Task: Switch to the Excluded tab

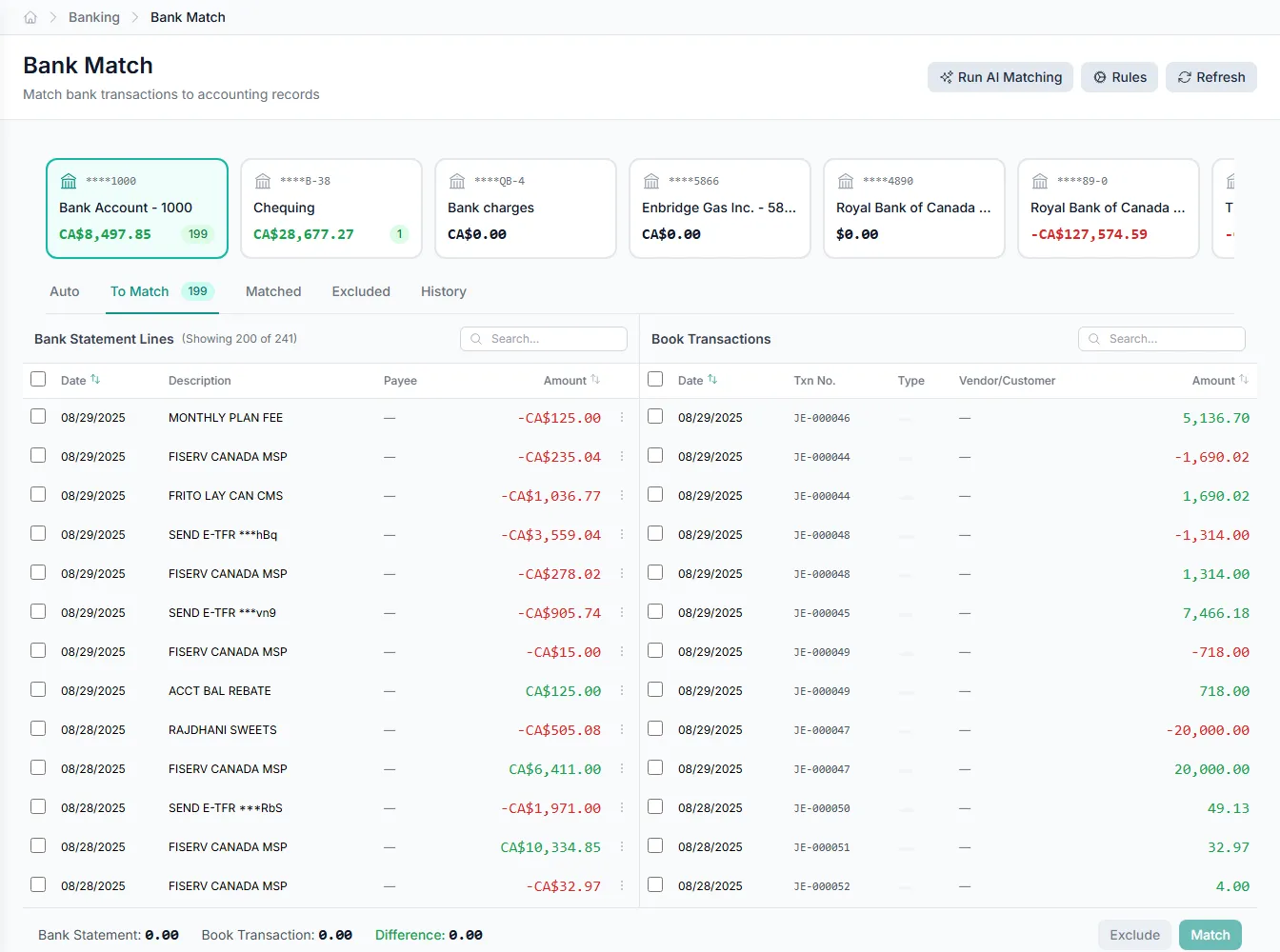Action: [361, 291]
